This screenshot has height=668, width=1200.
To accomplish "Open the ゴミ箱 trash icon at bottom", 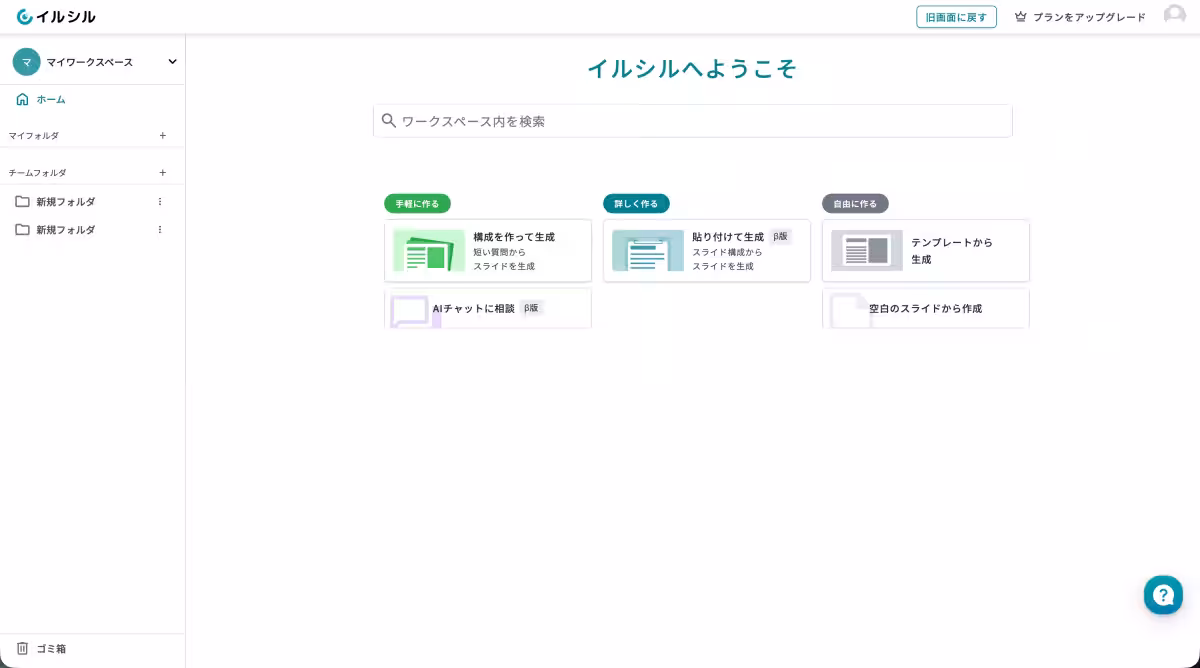I will 22,648.
